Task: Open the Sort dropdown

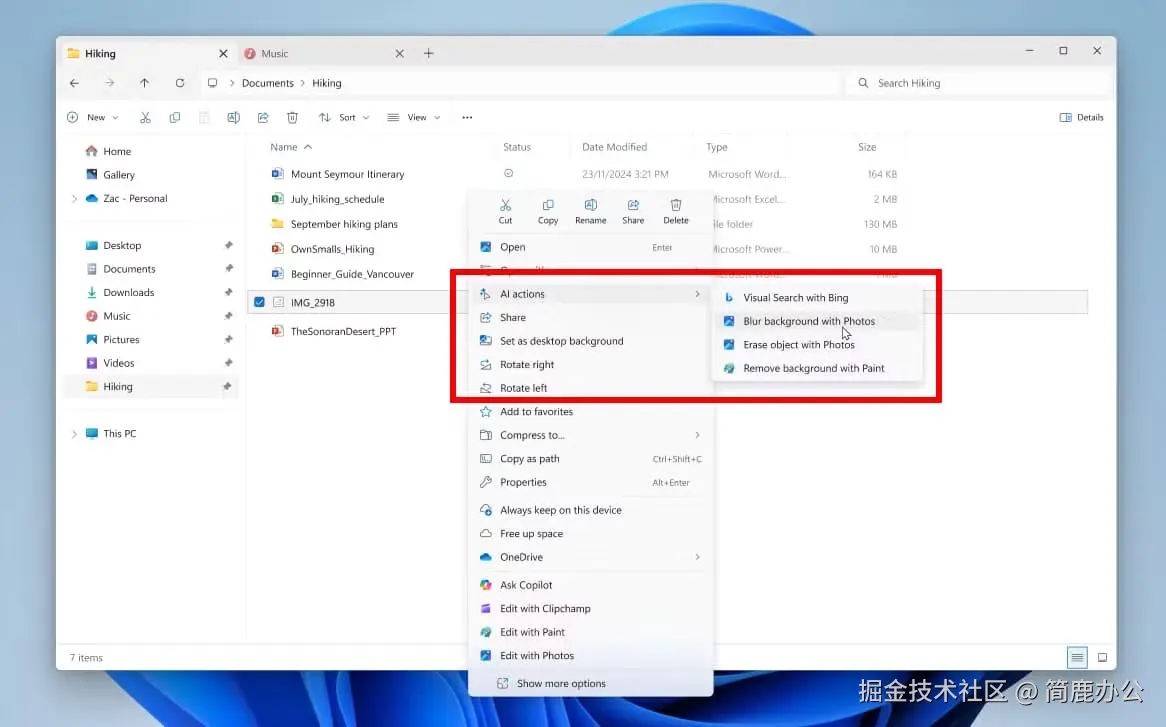Action: 344,117
